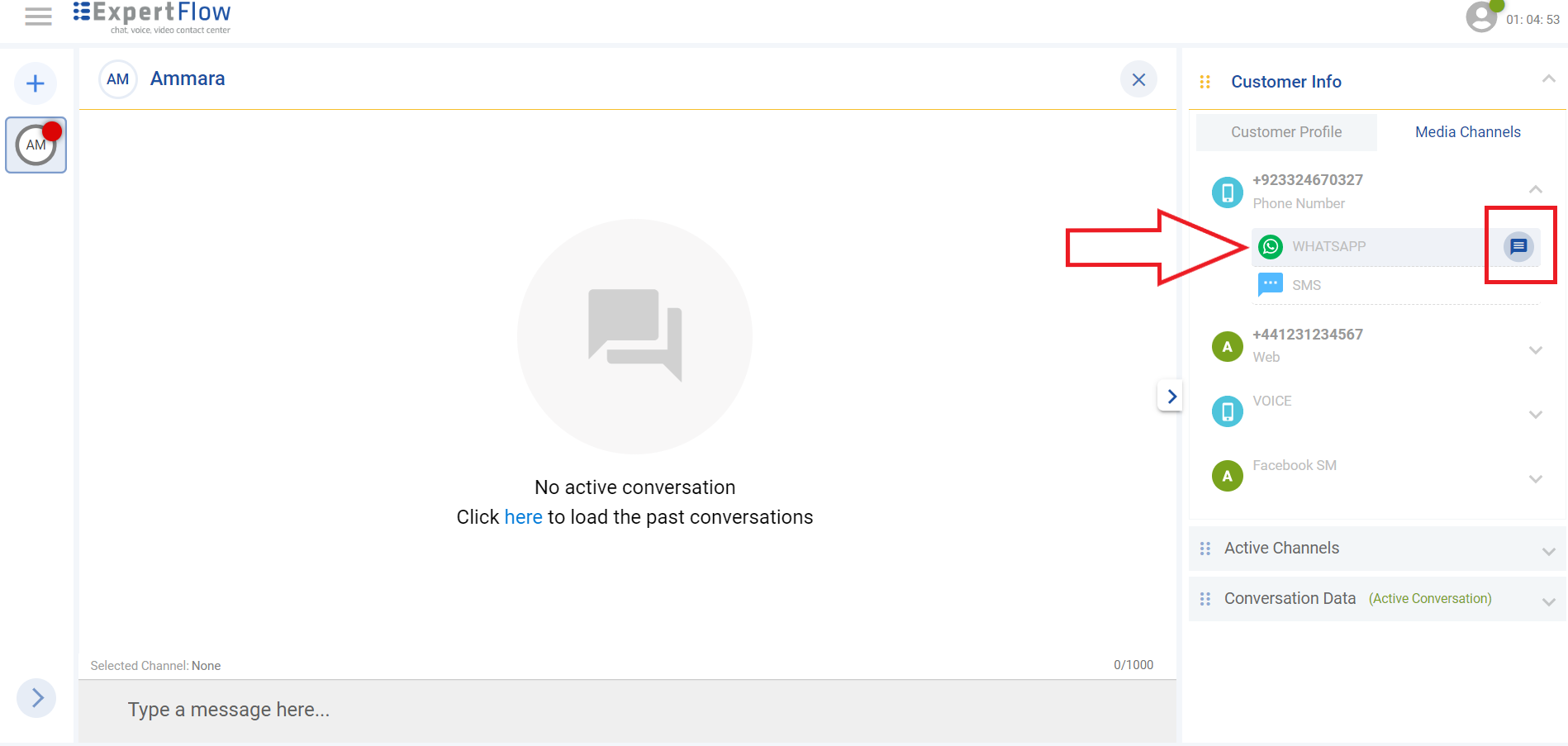Screen dimensions: 1568x746
Task: Open the hamburger navigation menu
Action: tap(38, 17)
